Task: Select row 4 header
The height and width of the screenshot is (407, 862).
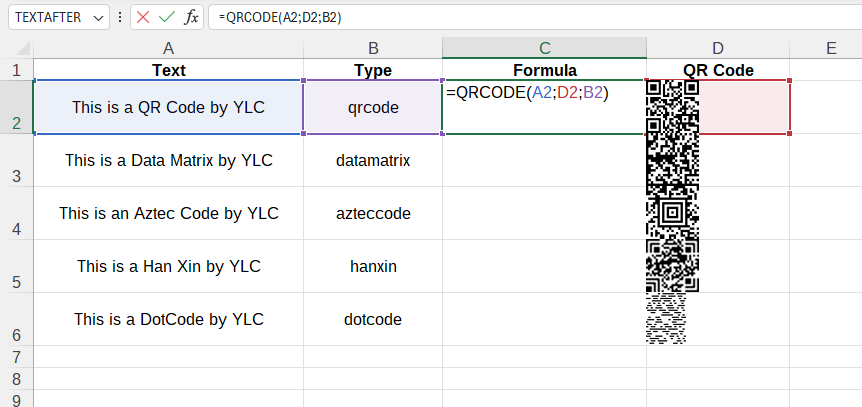Action: click(x=16, y=214)
